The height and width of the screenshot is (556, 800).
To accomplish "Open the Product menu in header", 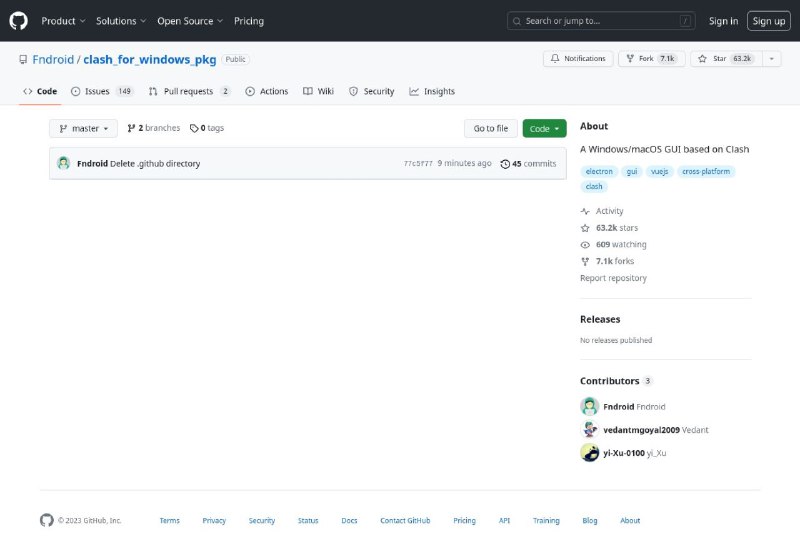I will tap(63, 21).
